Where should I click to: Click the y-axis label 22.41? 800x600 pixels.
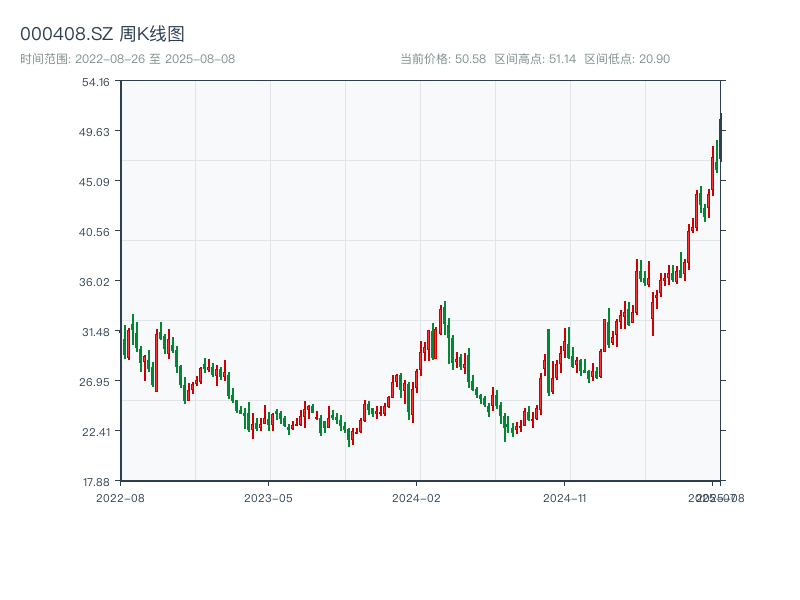[96, 432]
